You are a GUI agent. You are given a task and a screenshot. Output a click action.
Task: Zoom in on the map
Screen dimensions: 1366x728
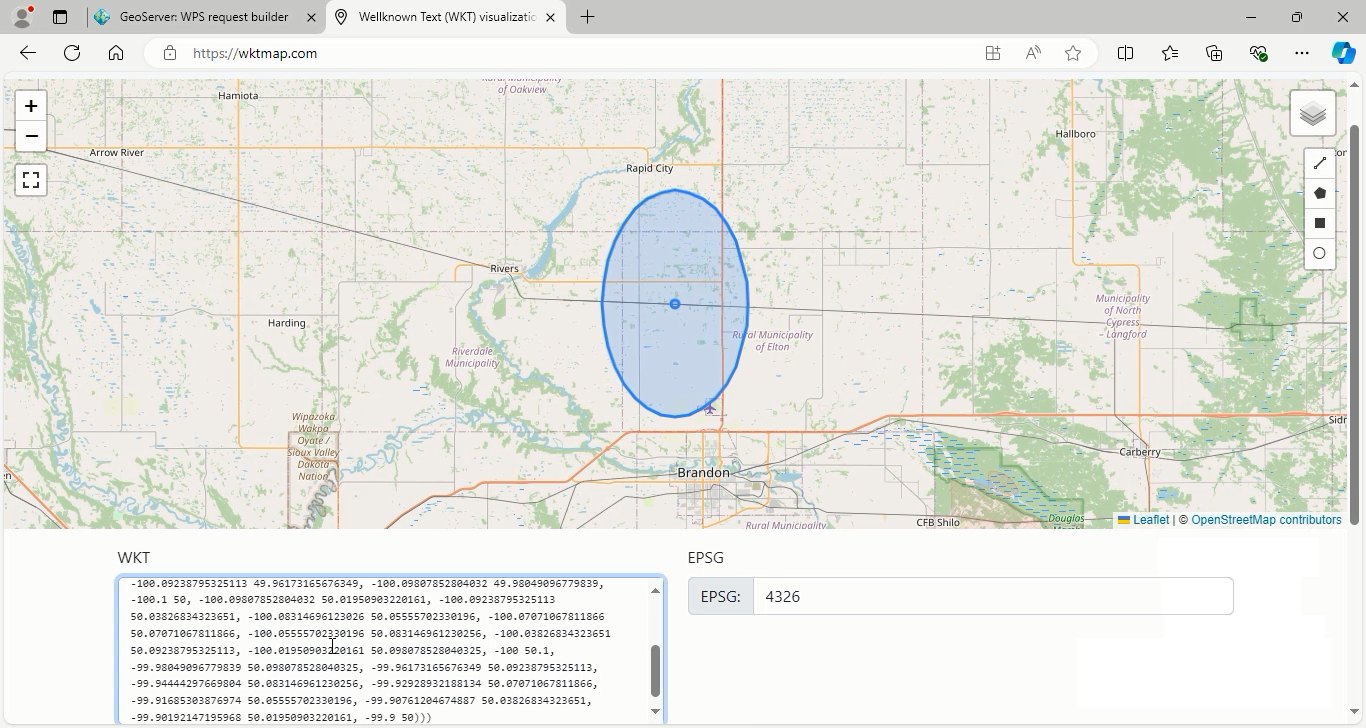pos(31,106)
